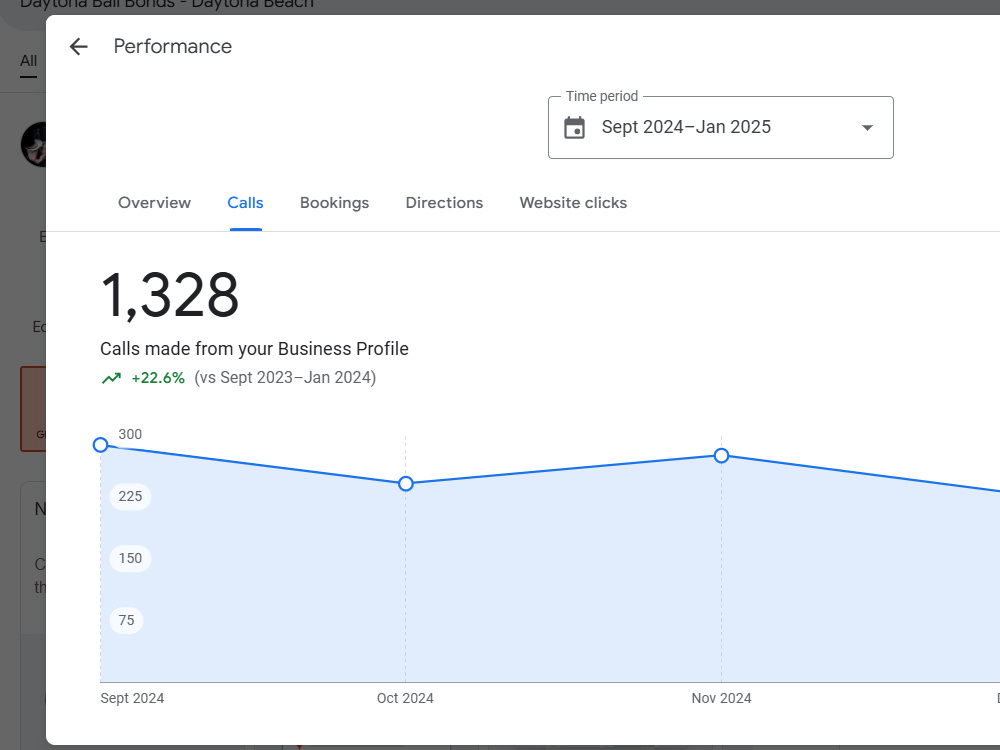This screenshot has height=750, width=1000.
Task: Select the Sept 2024 chart data point
Action: pyautogui.click(x=100, y=445)
